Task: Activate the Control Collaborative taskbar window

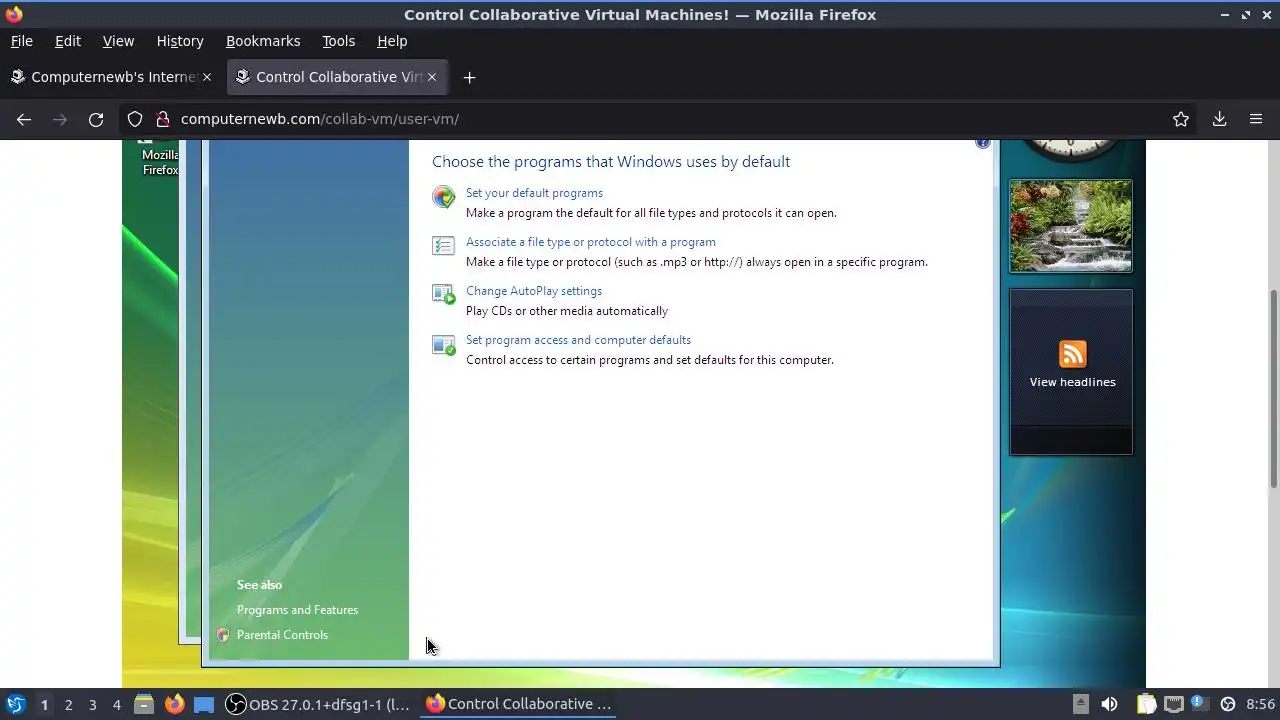Action: [519, 704]
